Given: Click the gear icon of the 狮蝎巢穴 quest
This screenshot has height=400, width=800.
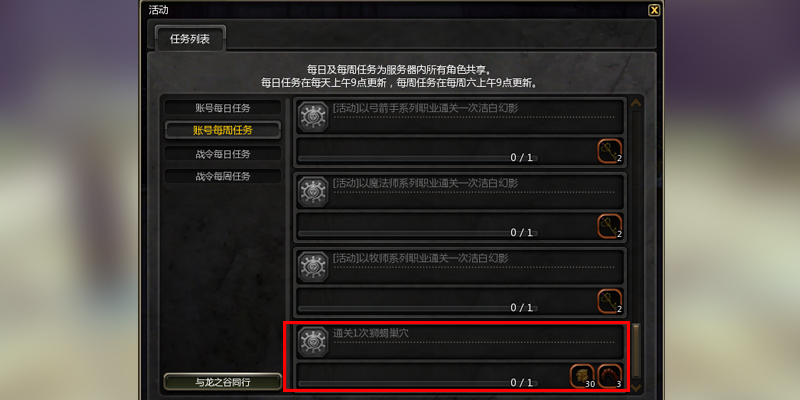Looking at the screenshot, I should (x=313, y=342).
